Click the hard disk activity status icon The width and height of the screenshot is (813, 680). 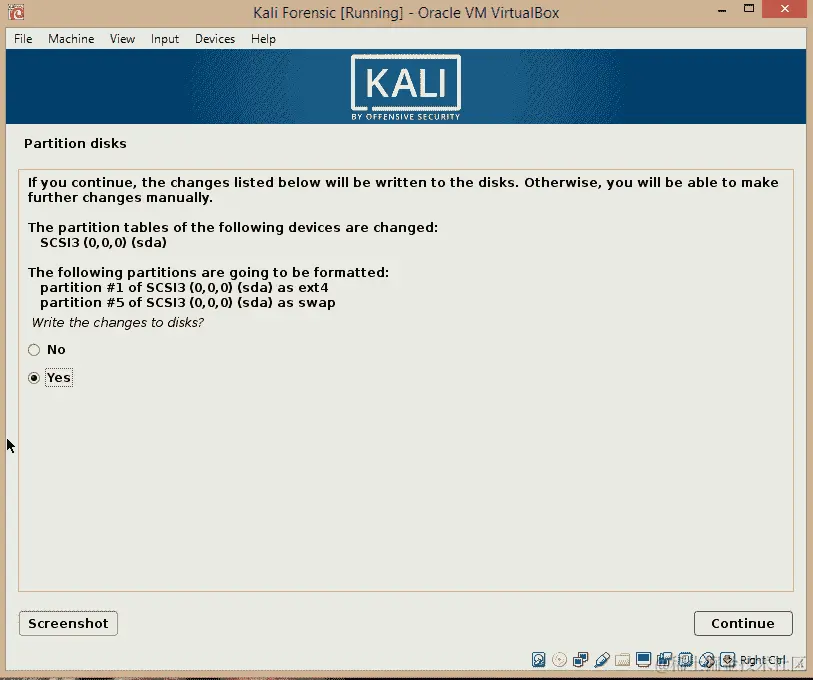tap(539, 660)
